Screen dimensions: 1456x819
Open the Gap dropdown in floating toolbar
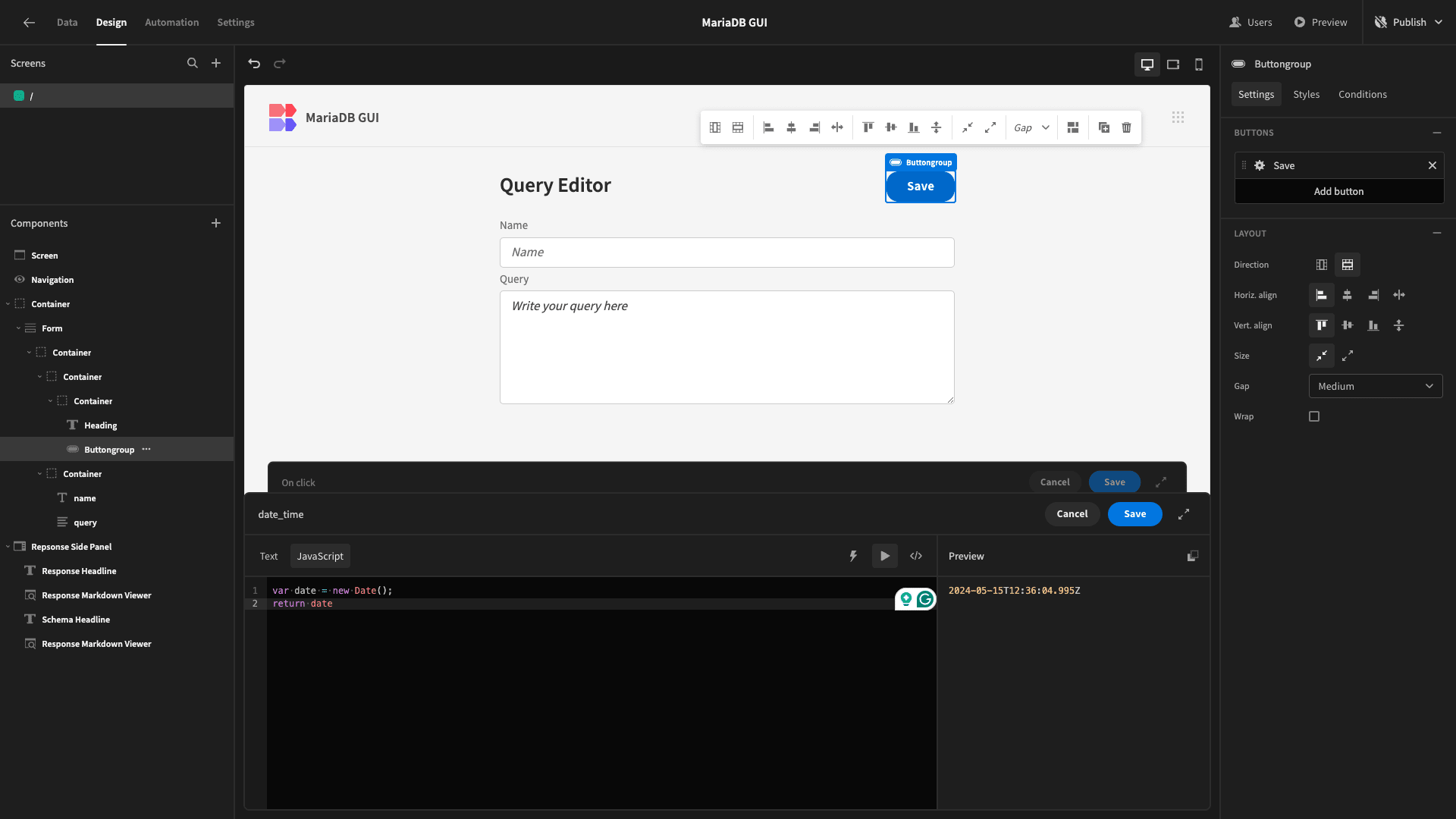pos(1031,127)
